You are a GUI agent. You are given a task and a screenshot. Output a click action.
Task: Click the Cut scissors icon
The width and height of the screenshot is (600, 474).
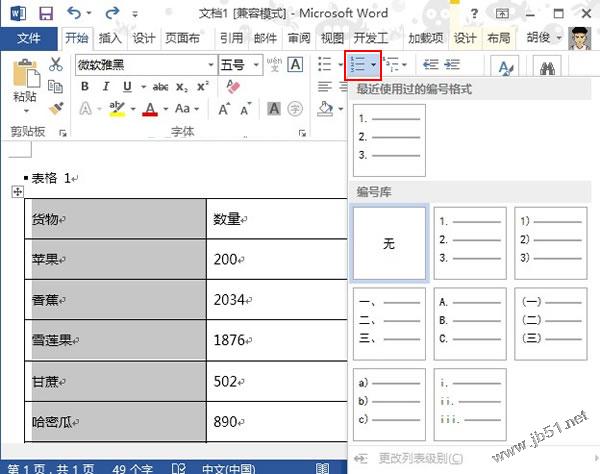(56, 64)
